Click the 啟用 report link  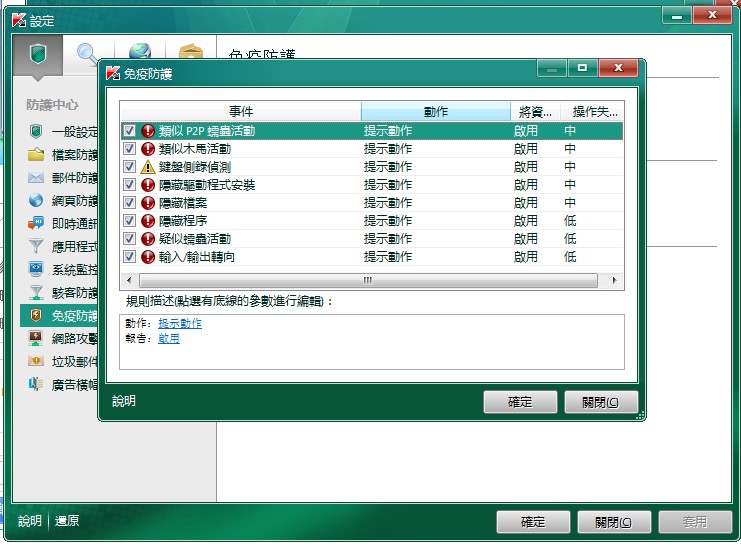point(169,339)
